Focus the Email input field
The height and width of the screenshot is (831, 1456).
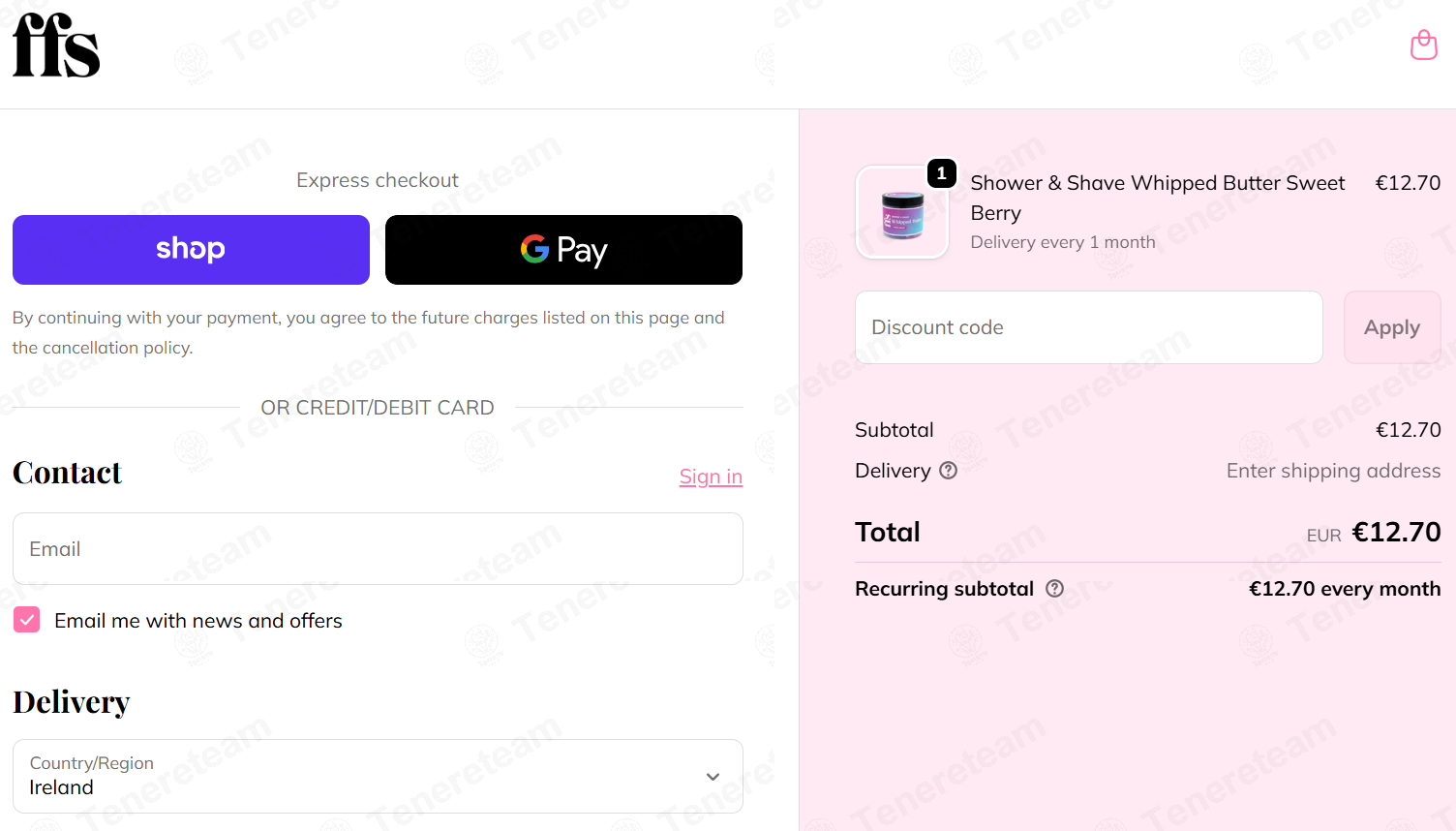[378, 549]
